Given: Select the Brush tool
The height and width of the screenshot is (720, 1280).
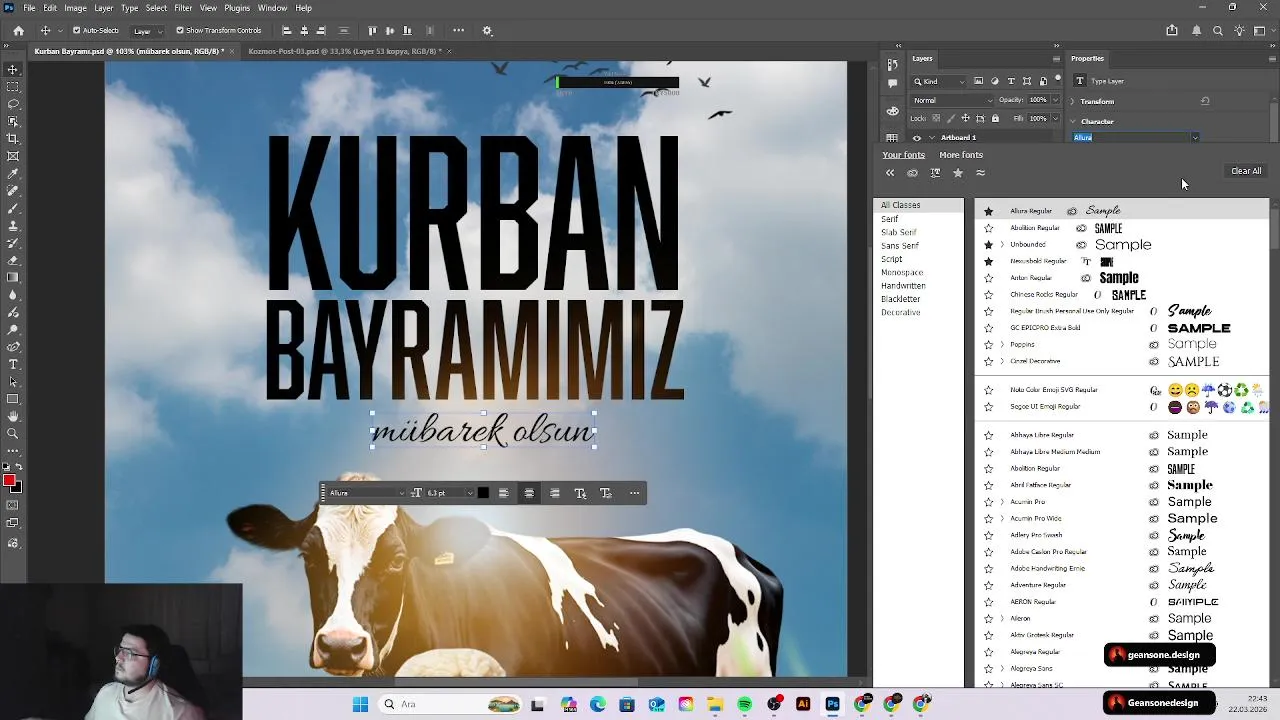Looking at the screenshot, I should pos(13,208).
